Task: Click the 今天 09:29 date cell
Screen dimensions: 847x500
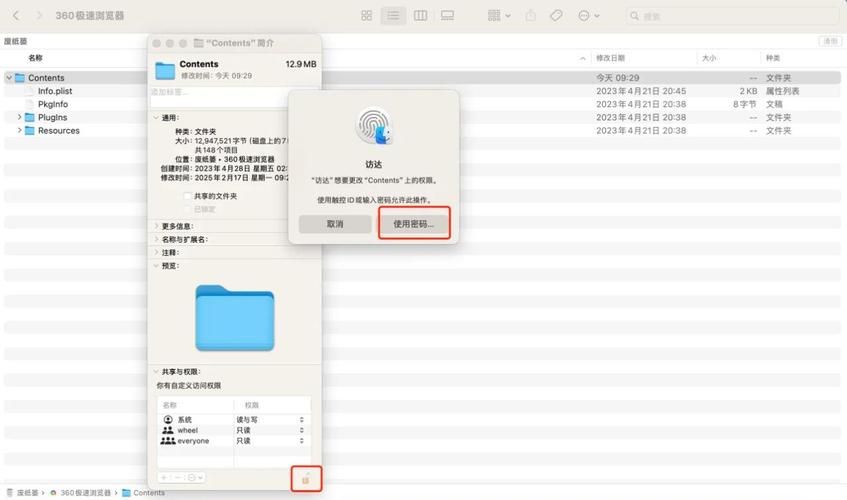Action: pos(617,78)
